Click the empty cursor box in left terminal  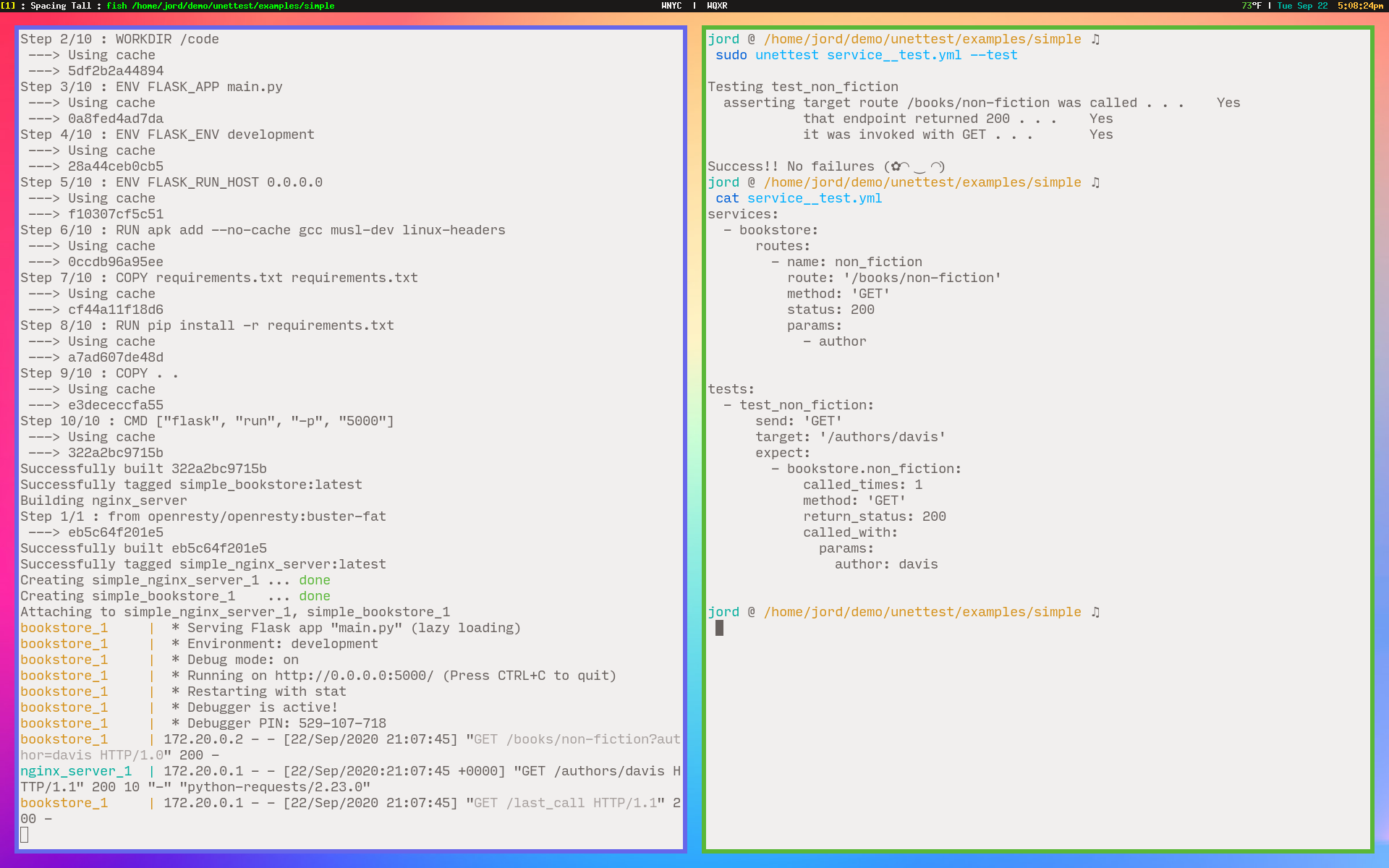tap(24, 835)
